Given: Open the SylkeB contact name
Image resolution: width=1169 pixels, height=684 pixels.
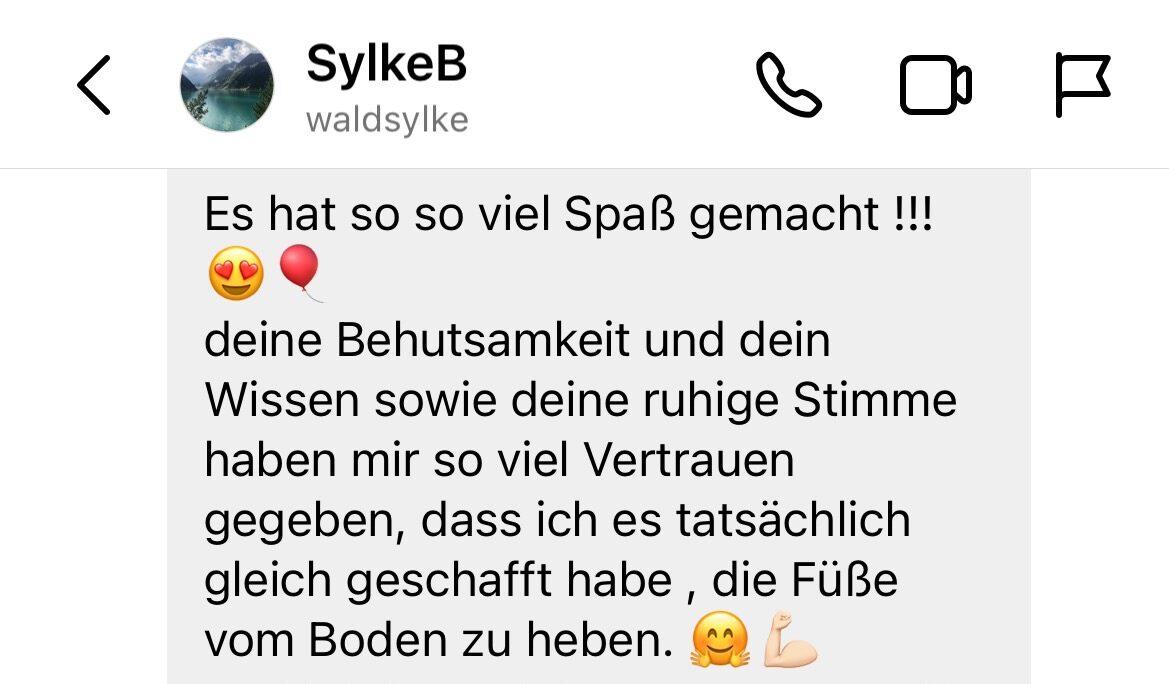Looking at the screenshot, I should 386,63.
